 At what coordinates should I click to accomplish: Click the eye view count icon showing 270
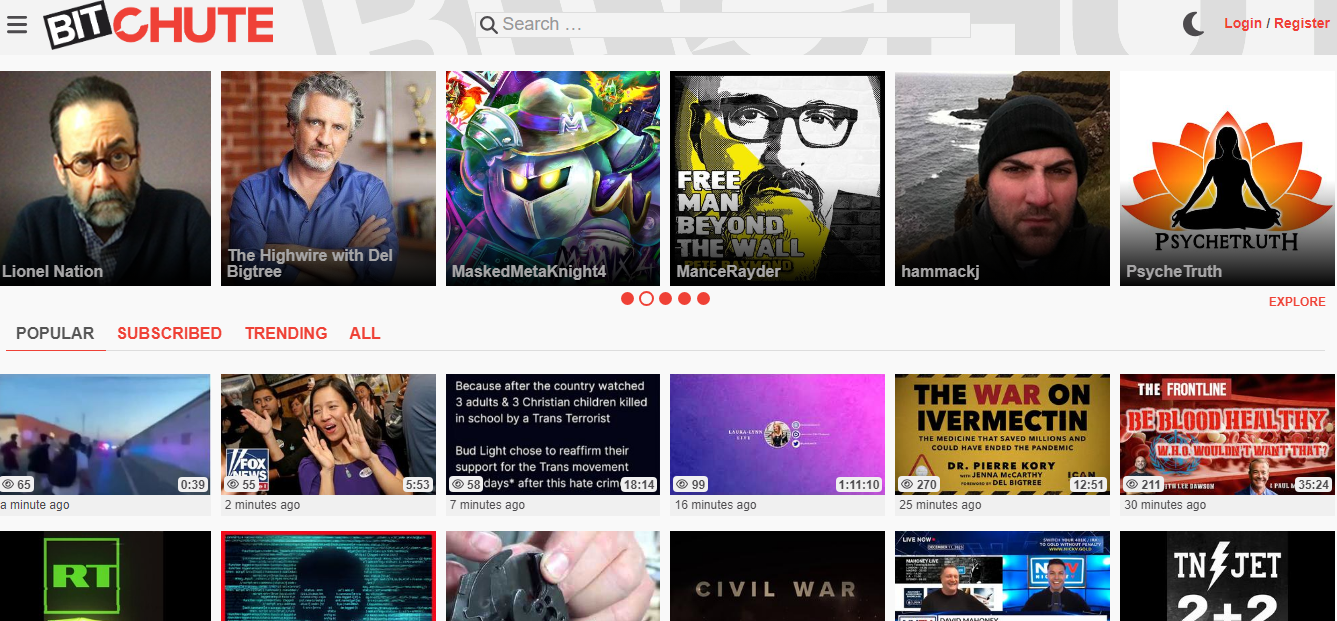(x=907, y=484)
